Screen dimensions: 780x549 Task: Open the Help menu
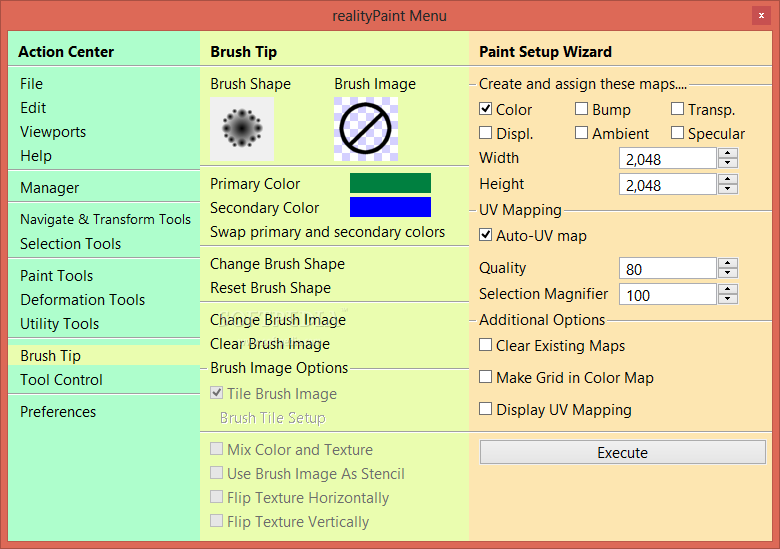coord(36,156)
